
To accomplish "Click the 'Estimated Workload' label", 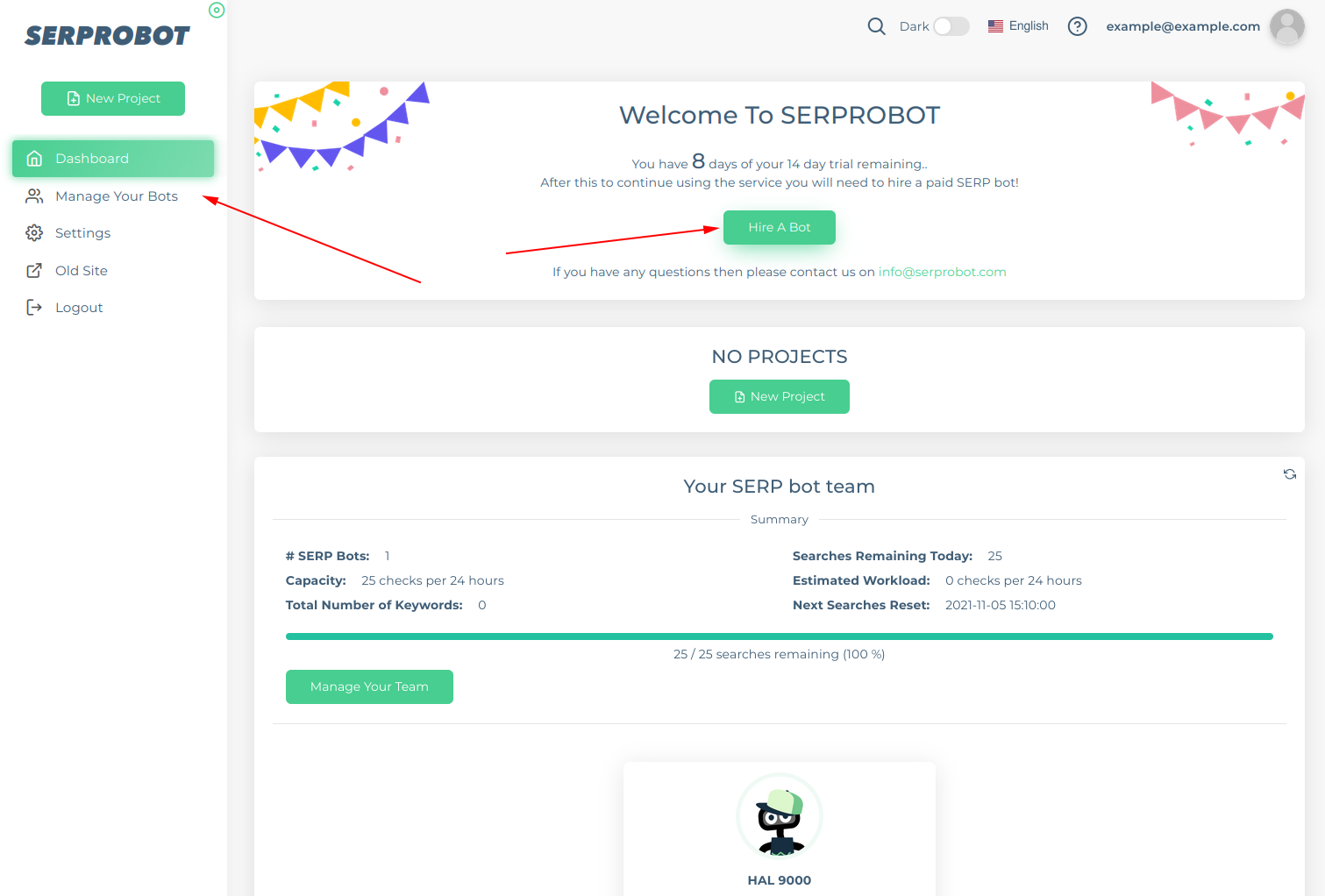I will click(x=861, y=580).
